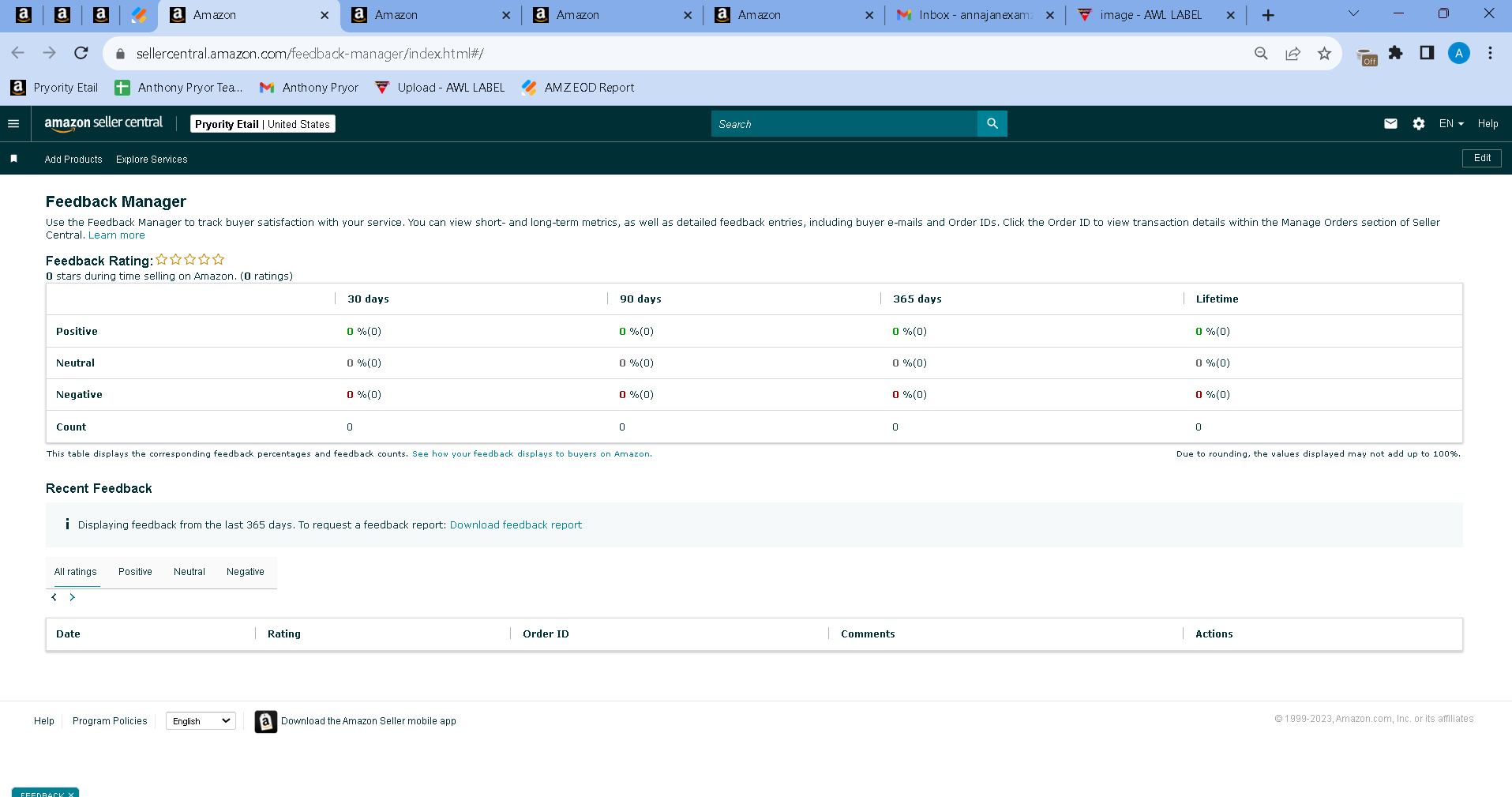Open a new browser tab
The height and width of the screenshot is (797, 1512).
(1268, 15)
